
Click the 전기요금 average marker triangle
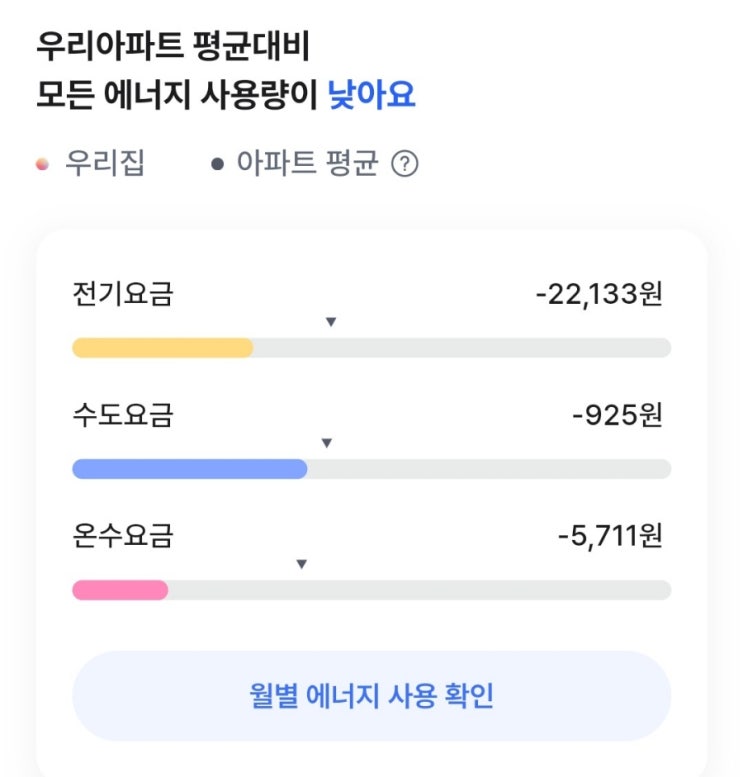pos(331,322)
